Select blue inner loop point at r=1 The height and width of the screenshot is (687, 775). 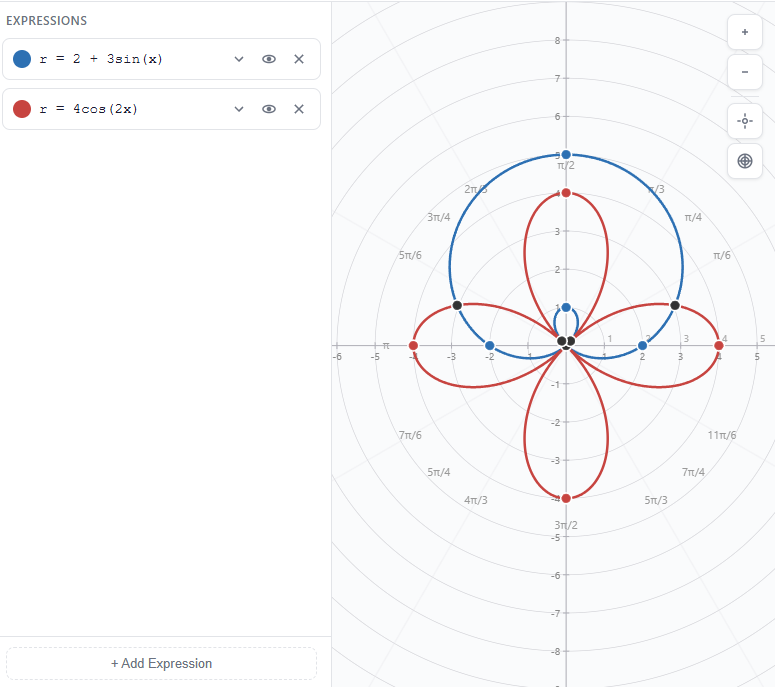[566, 307]
